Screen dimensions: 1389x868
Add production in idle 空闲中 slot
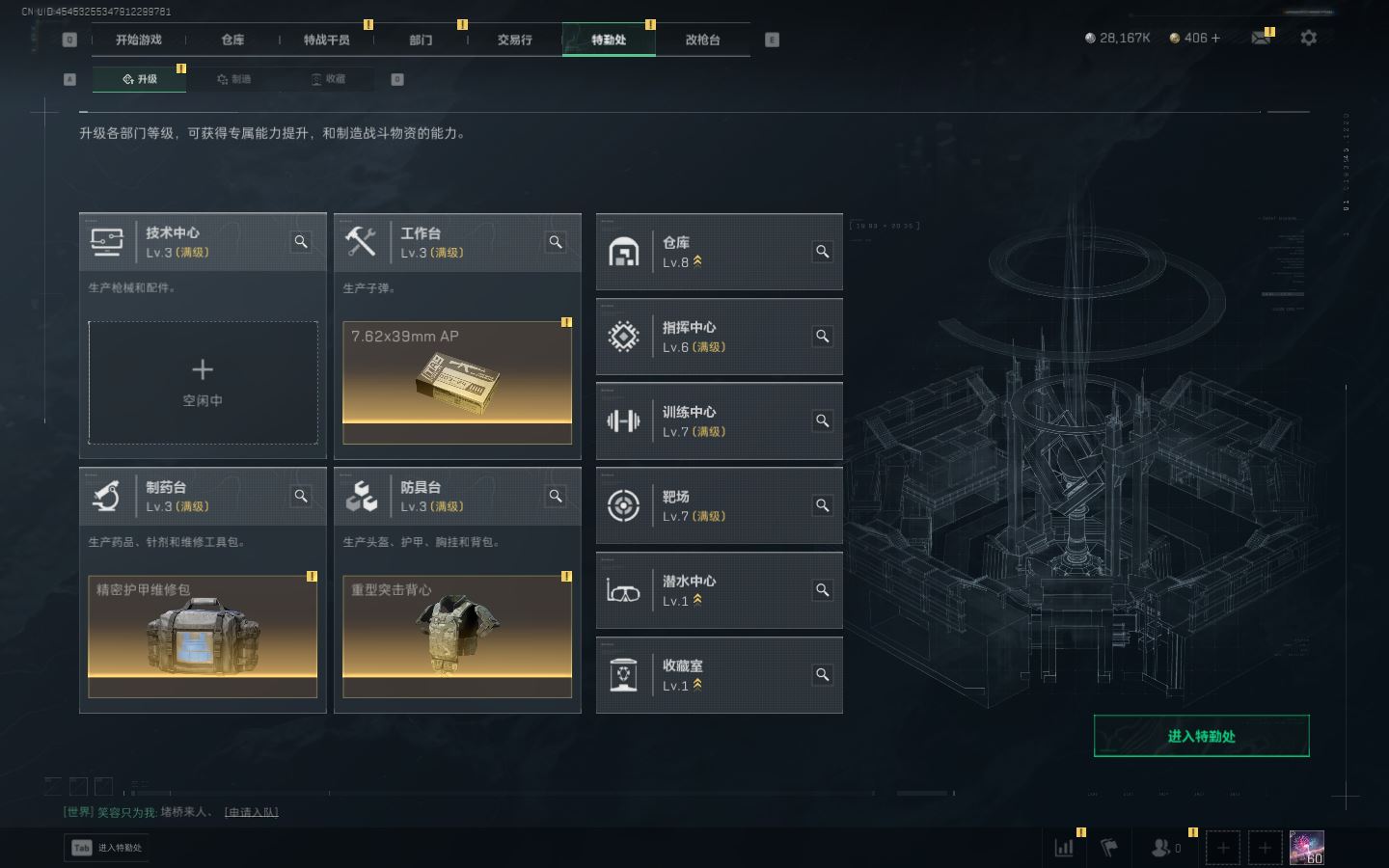click(203, 383)
